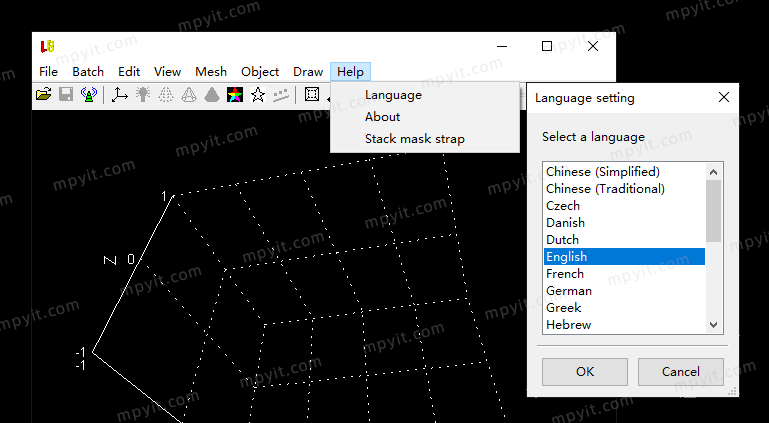Click the language list down scroll arrow

pos(714,325)
